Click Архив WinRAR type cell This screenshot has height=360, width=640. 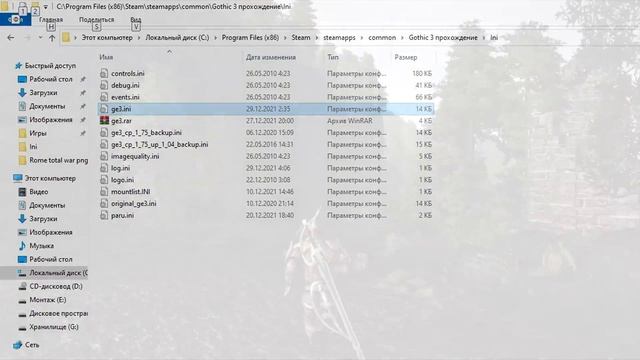pyautogui.click(x=349, y=121)
